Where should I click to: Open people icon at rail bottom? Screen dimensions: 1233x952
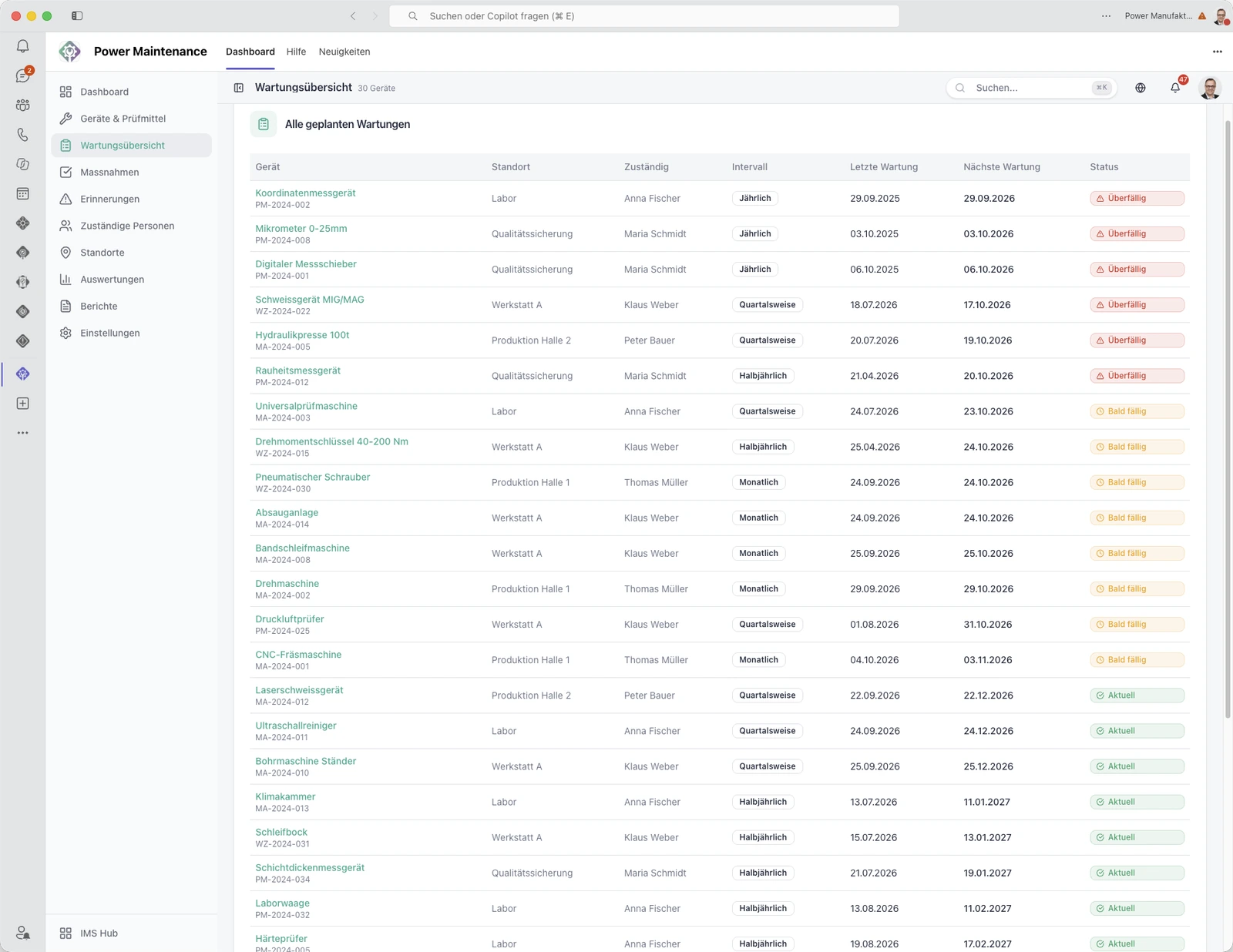(x=22, y=933)
